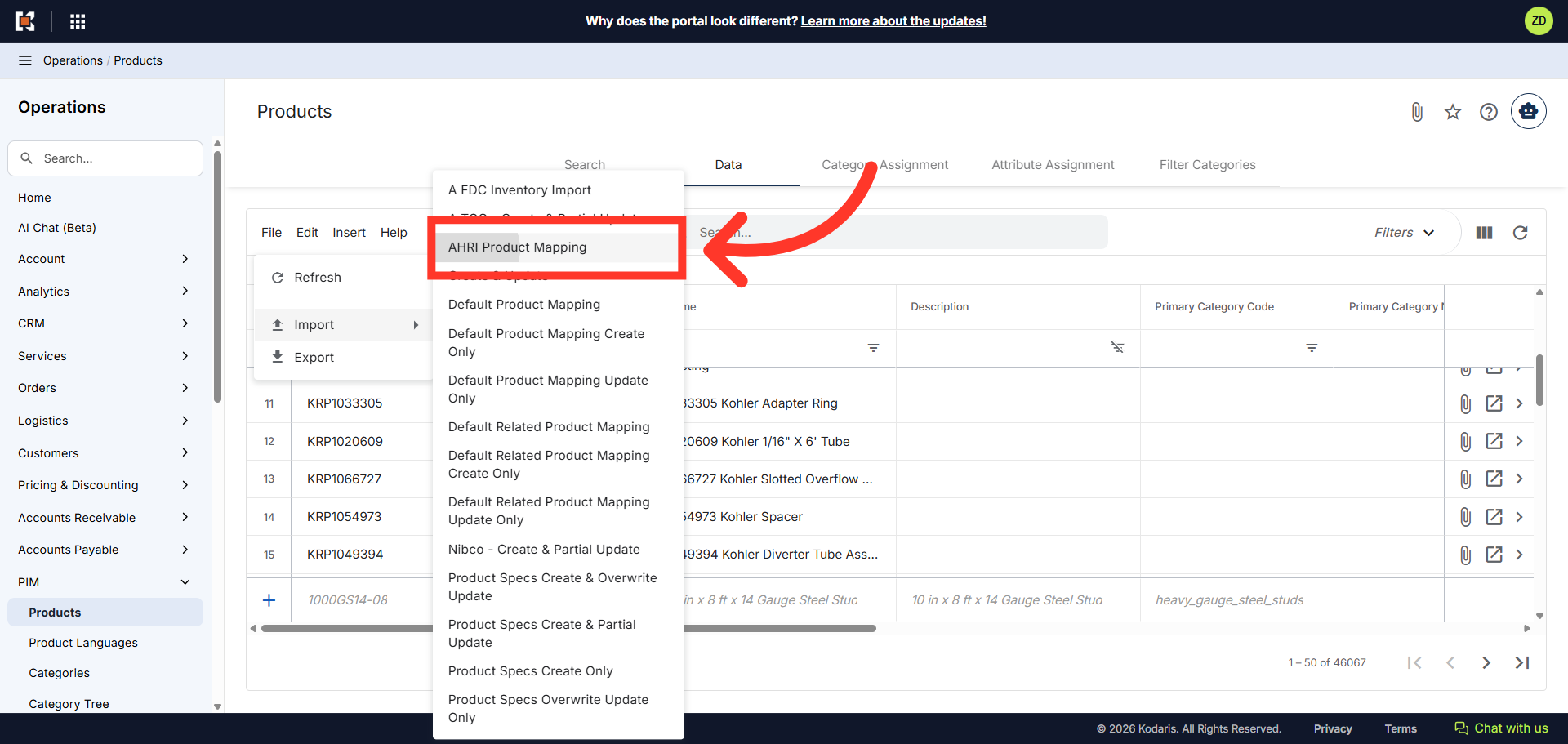
Task: Click the grid horizontal scrollbar
Action: click(x=568, y=629)
